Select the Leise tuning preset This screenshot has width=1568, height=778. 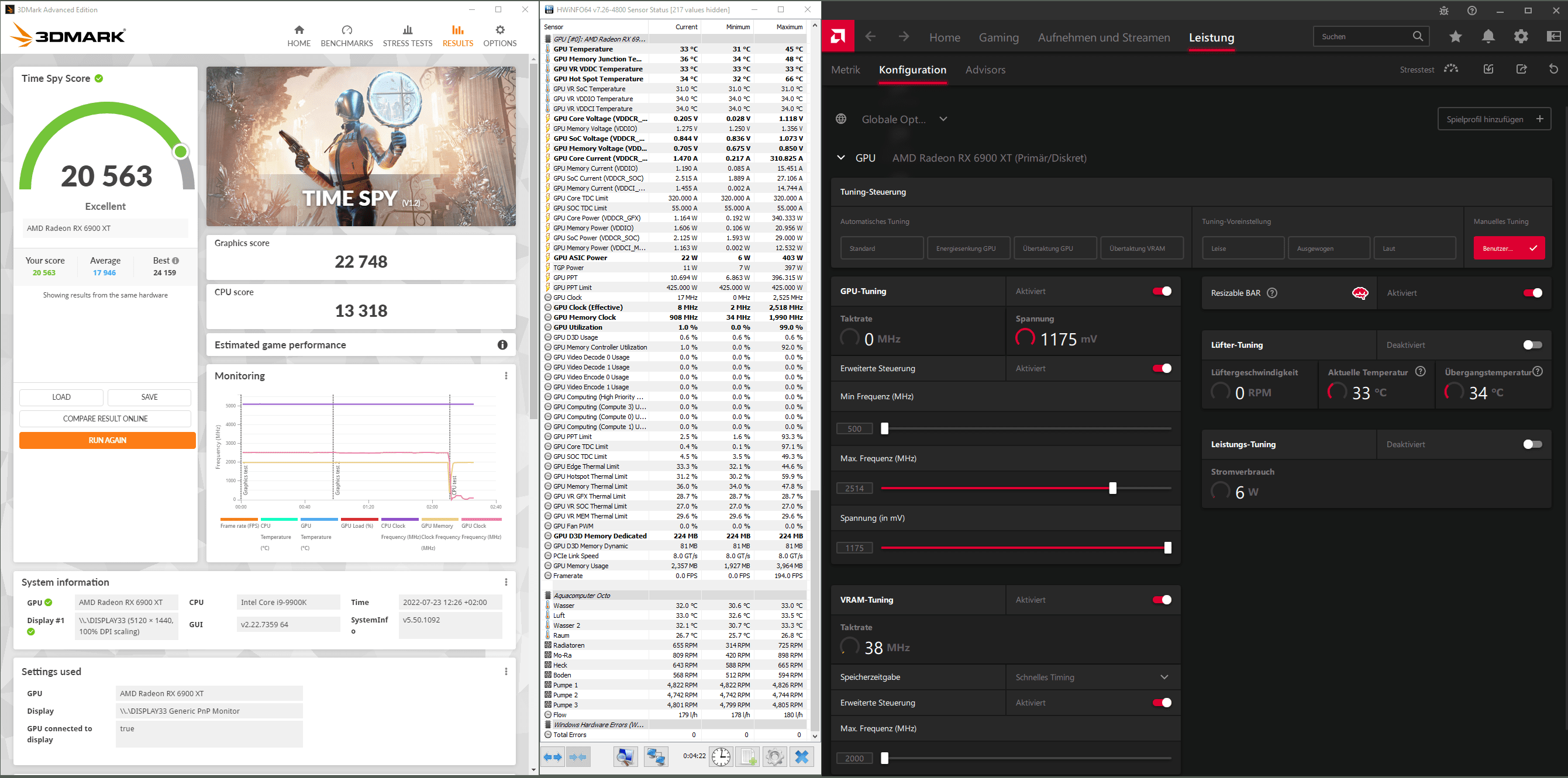1243,248
